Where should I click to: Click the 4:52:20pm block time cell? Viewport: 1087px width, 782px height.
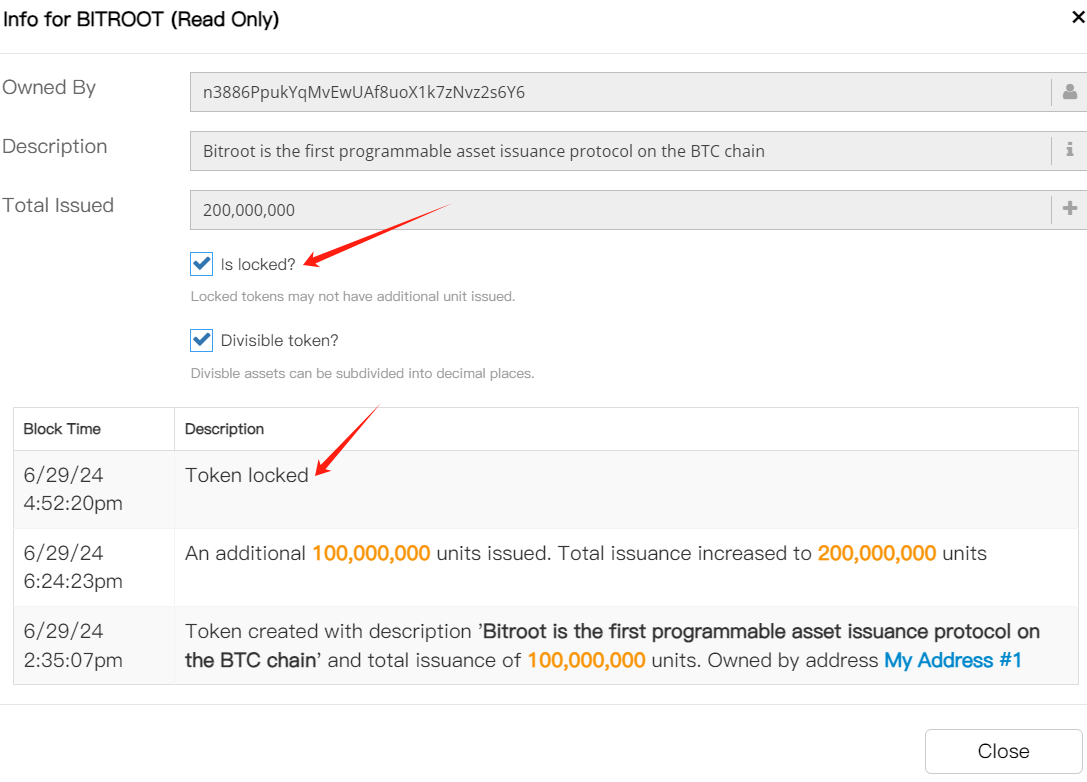[73, 489]
